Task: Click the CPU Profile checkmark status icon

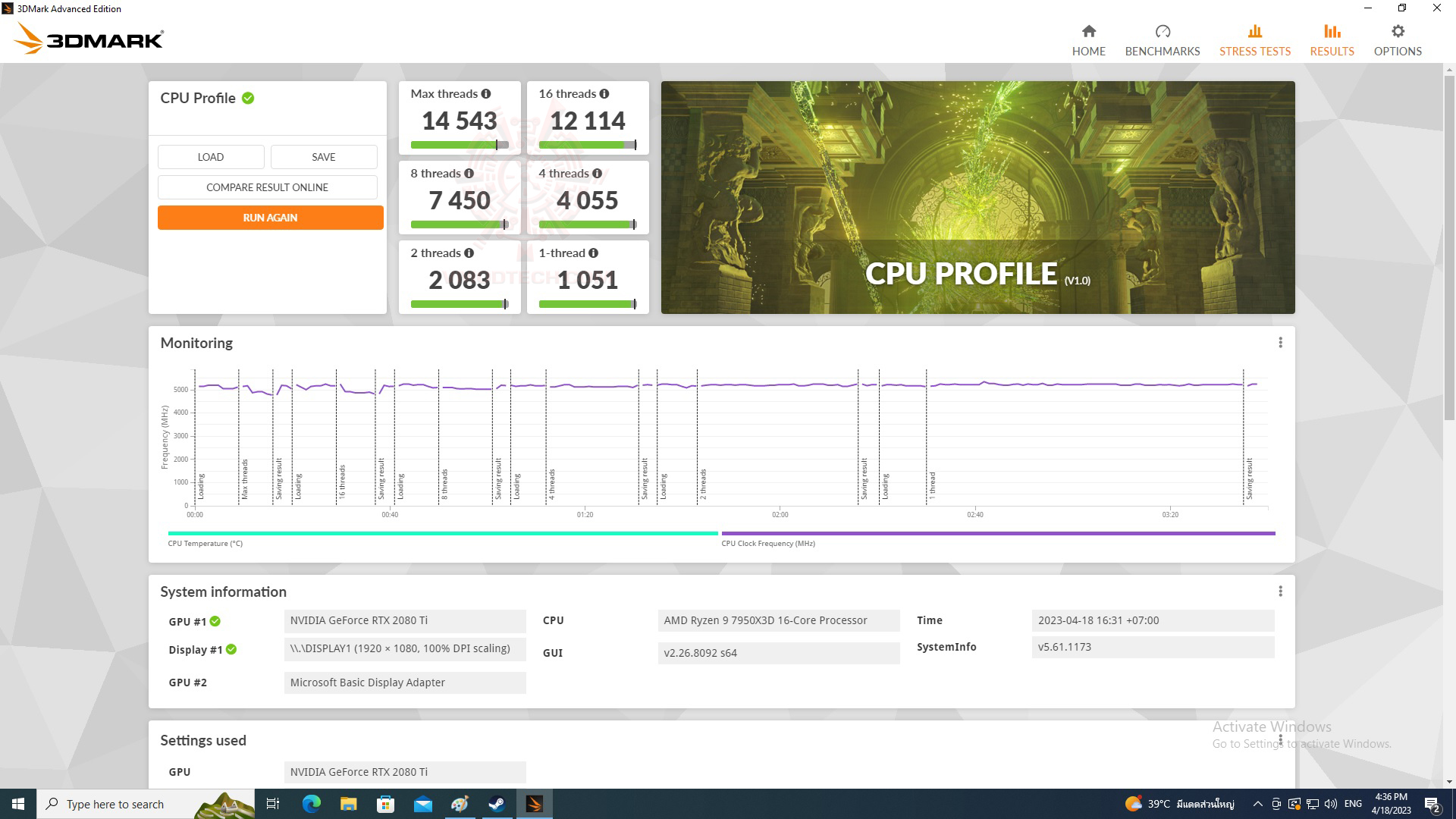Action: [248, 97]
